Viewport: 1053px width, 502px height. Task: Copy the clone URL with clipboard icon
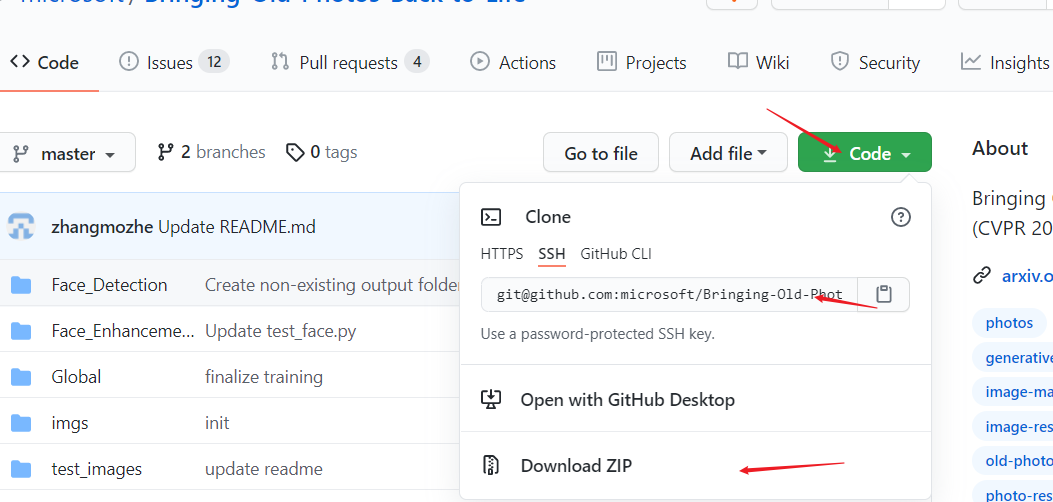click(884, 295)
